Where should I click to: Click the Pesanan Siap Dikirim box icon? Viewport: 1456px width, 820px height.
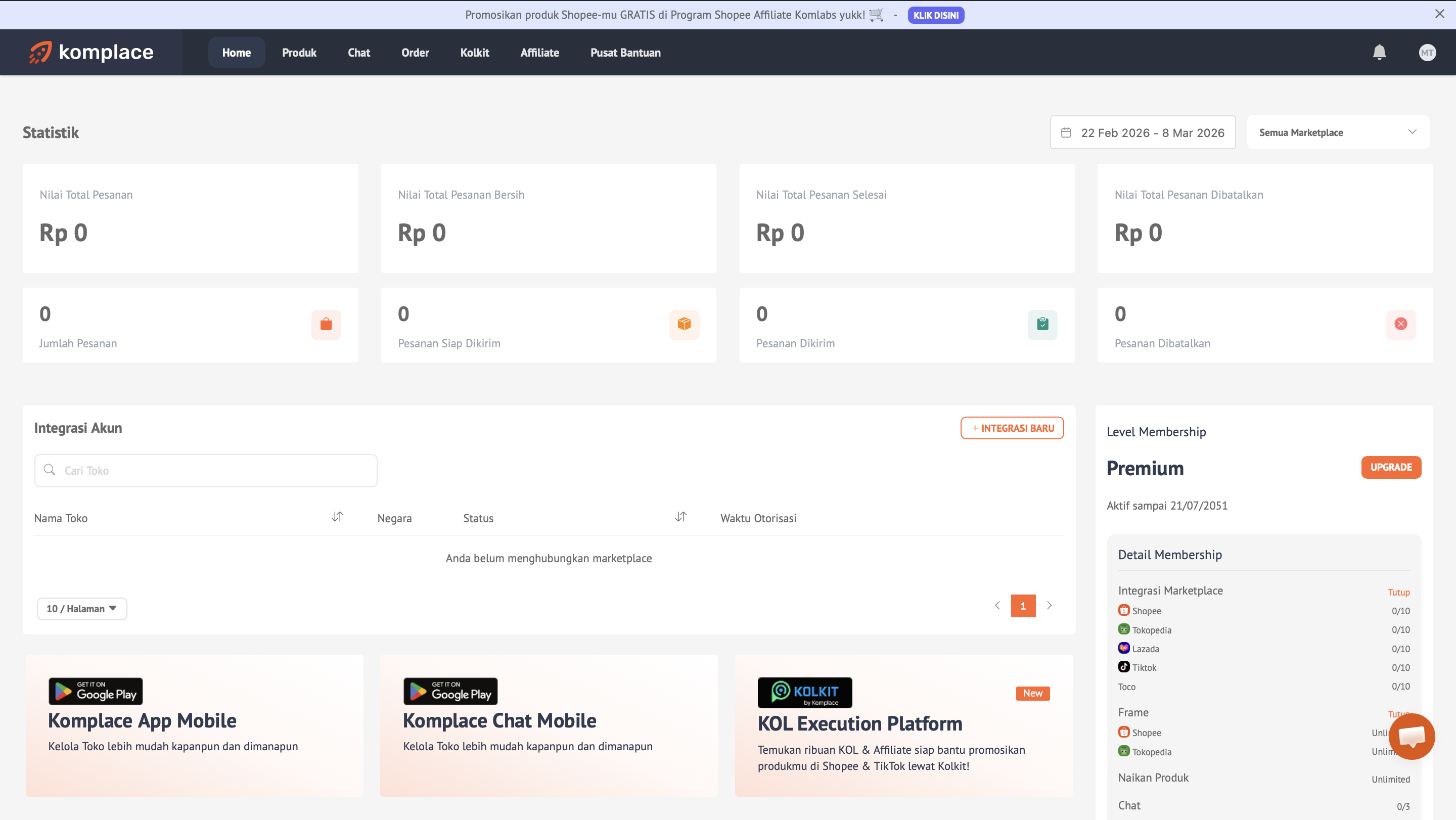click(684, 325)
